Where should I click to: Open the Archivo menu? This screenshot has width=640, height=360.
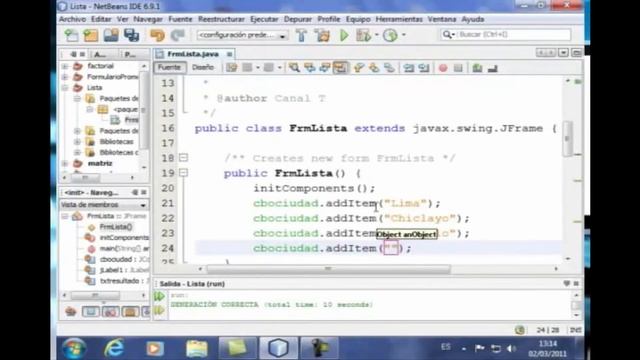click(x=72, y=19)
